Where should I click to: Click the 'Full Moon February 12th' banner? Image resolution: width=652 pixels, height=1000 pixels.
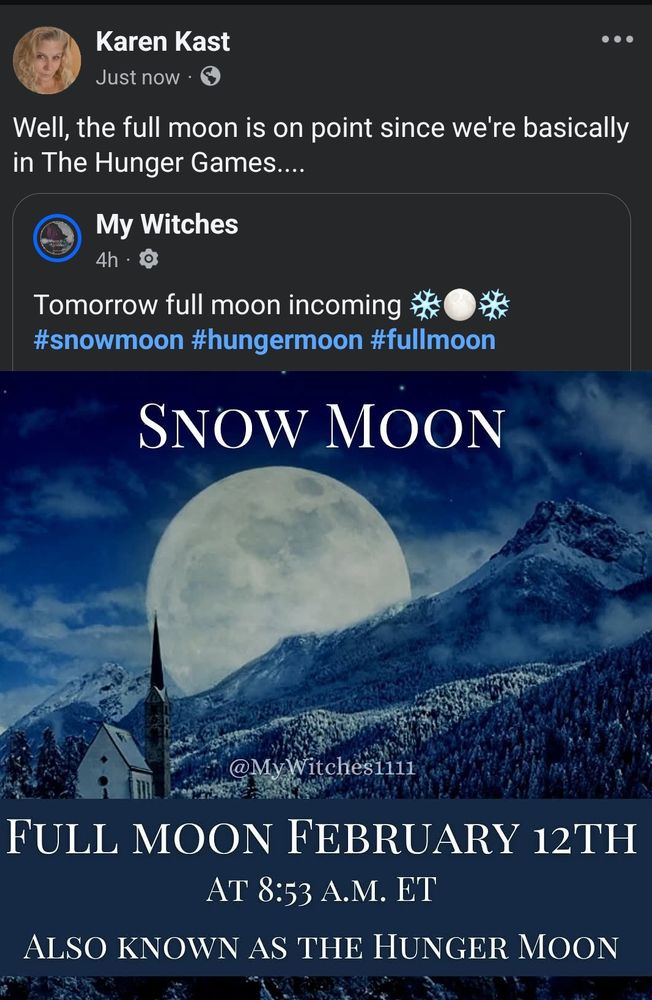pos(322,837)
